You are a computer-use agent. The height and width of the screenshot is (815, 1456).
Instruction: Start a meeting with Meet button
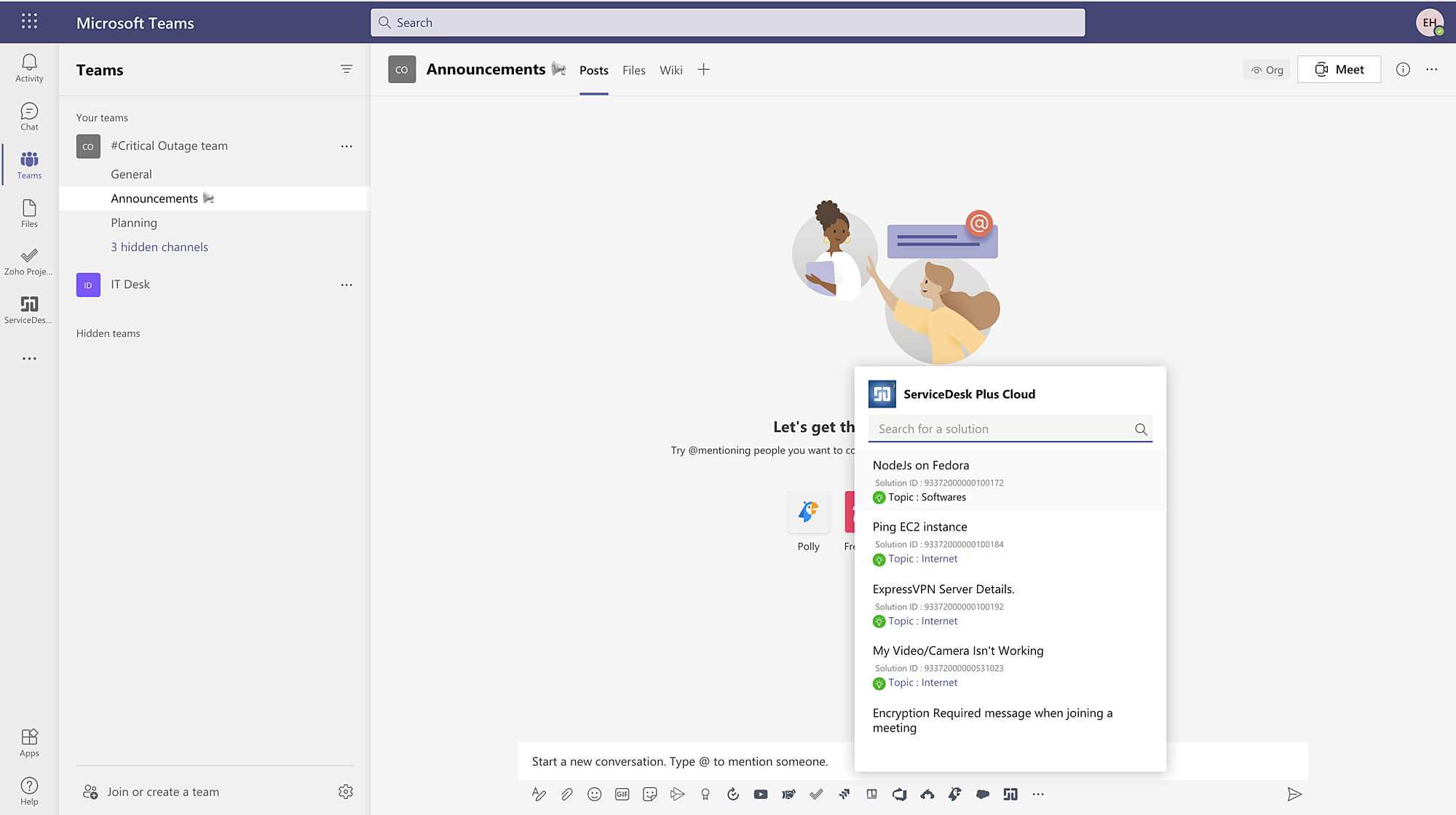(1339, 70)
